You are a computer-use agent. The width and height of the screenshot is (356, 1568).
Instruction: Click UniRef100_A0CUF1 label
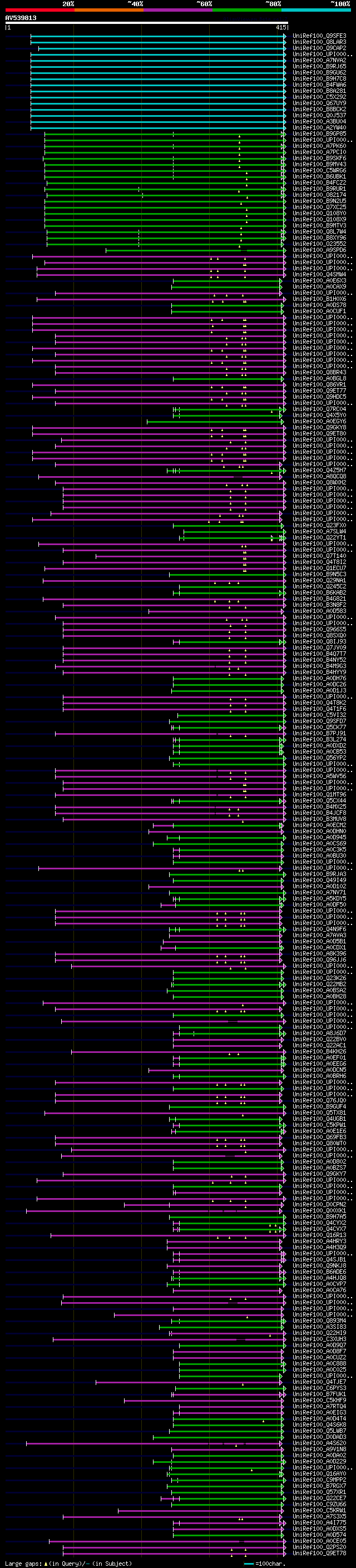click(x=319, y=311)
